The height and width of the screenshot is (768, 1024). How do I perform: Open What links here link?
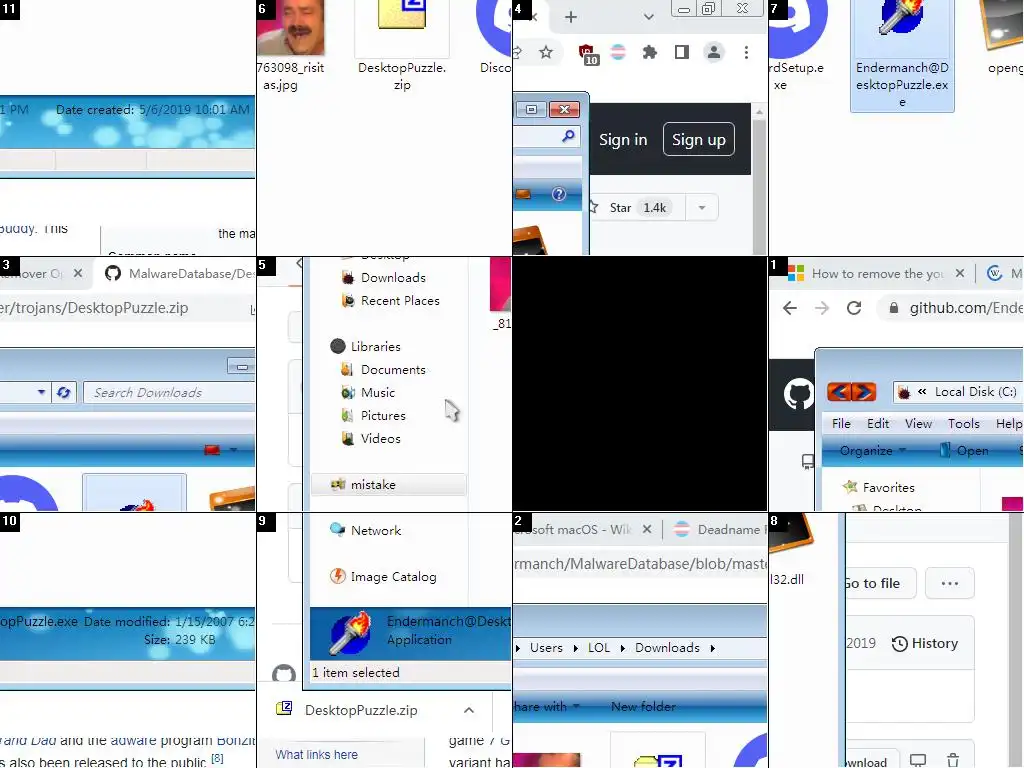click(x=316, y=754)
